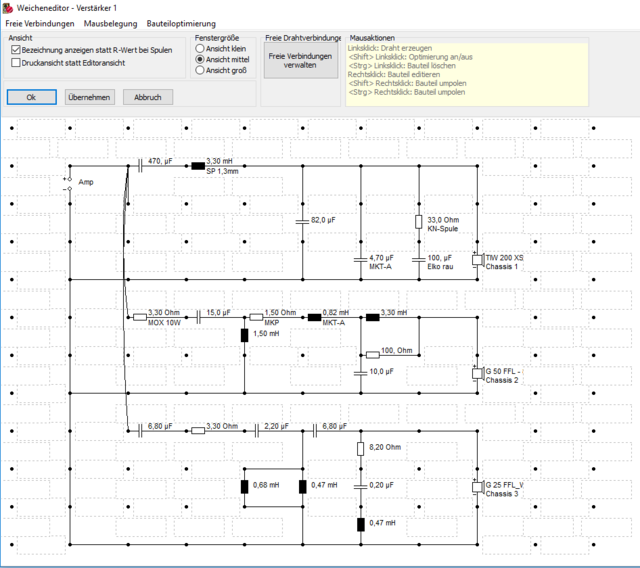
Task: Select the 0,68 mH inductor symbol
Action: pyautogui.click(x=245, y=487)
